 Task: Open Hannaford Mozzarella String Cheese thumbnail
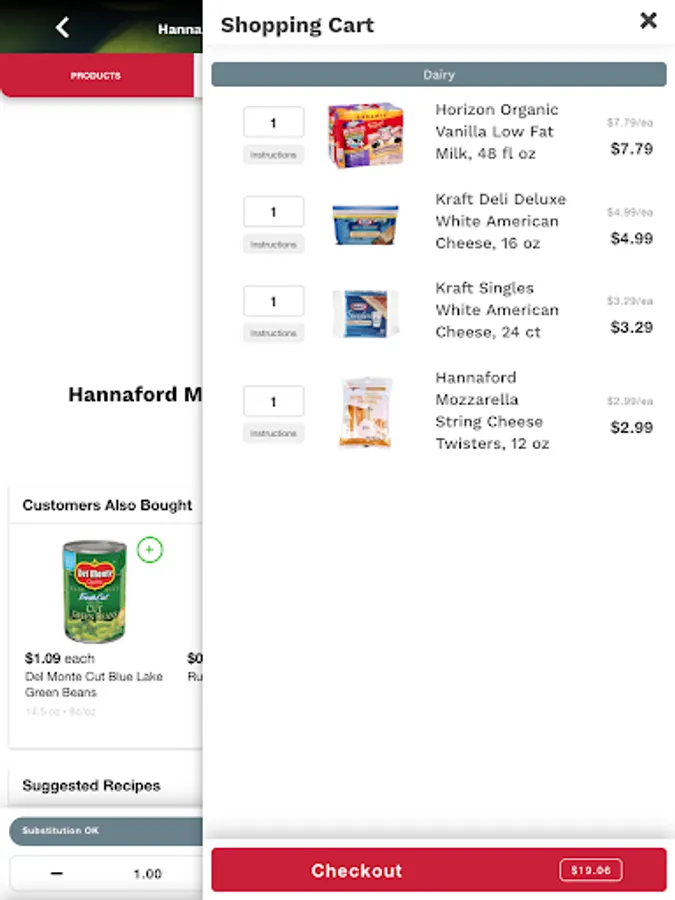tap(366, 412)
